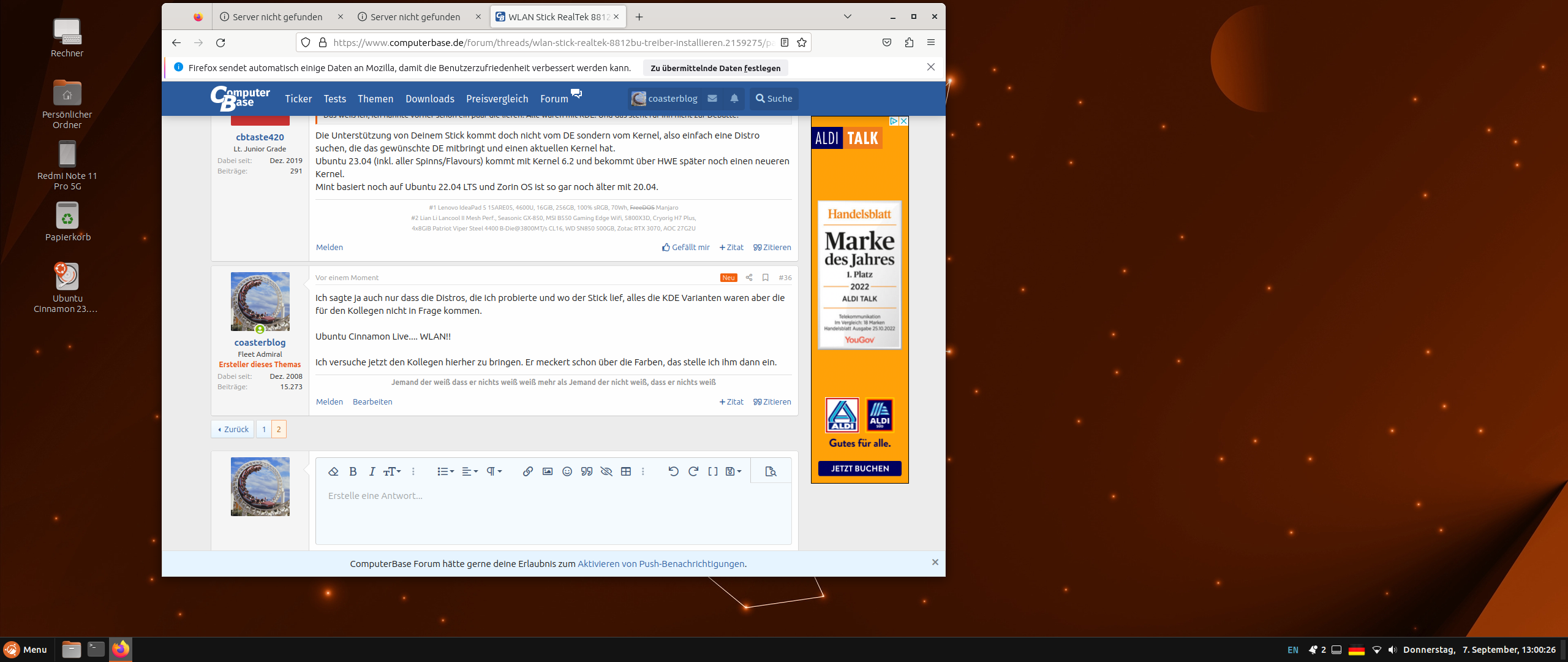Apply italic formatting in the reply editor
The image size is (1568, 662).
(x=372, y=471)
